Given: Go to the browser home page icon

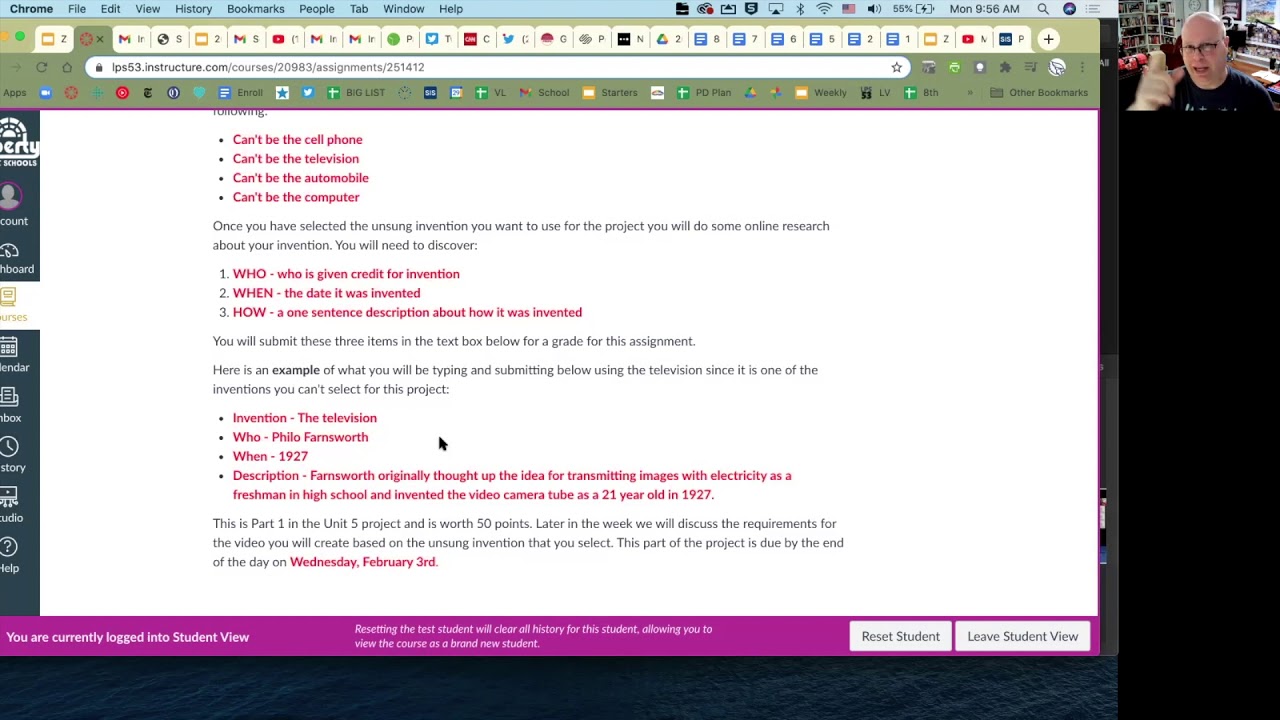Looking at the screenshot, I should tap(67, 67).
